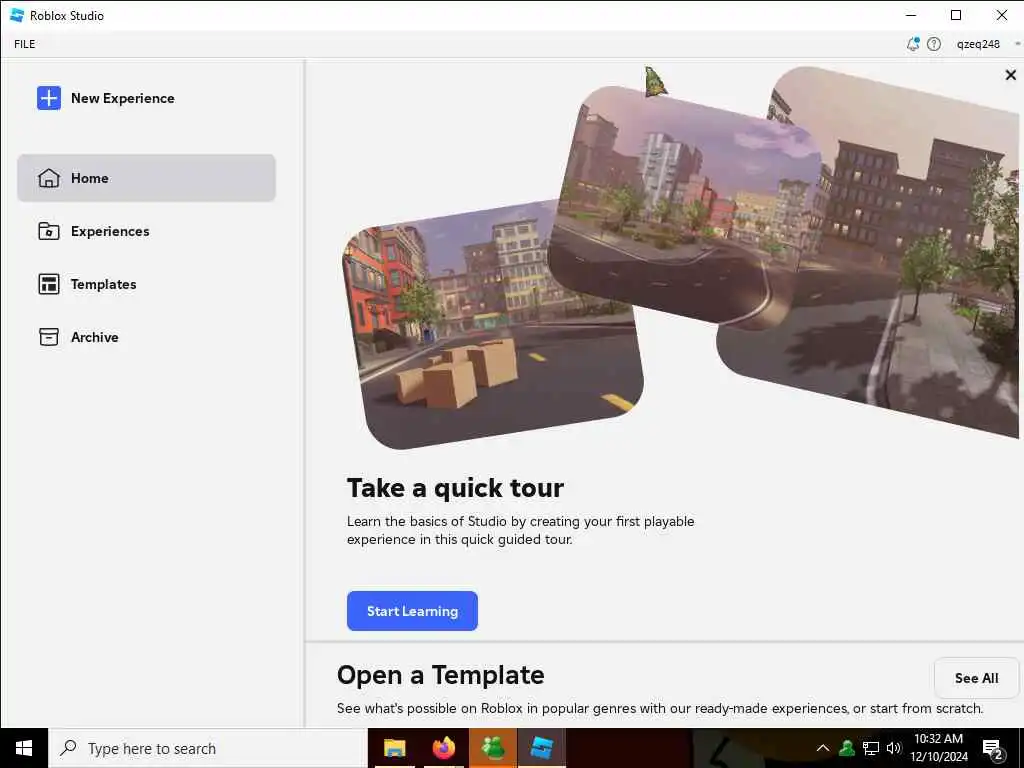
Task: Click the green people app taskbar icon
Action: (493, 748)
